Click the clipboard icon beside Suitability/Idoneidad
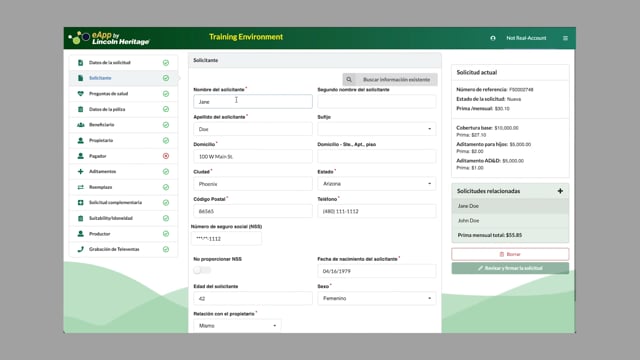 pyautogui.click(x=80, y=218)
